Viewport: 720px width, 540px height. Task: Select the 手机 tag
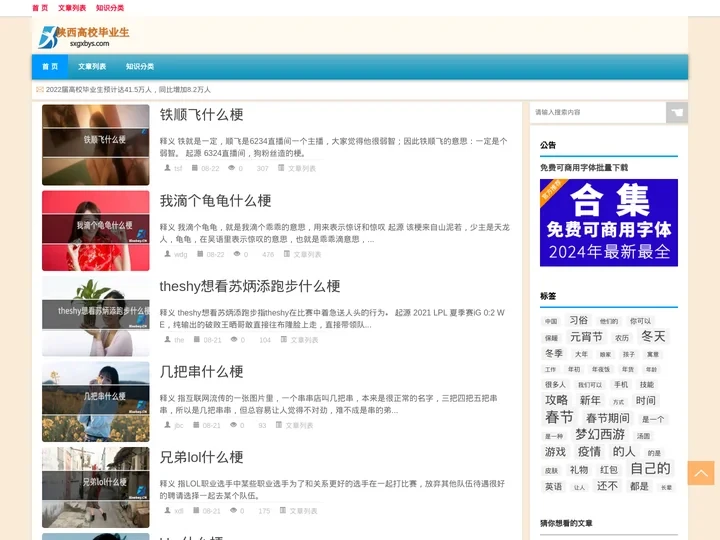tap(621, 384)
